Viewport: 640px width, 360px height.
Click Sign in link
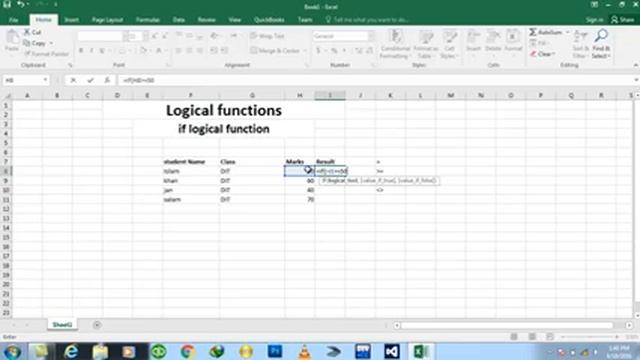594,20
